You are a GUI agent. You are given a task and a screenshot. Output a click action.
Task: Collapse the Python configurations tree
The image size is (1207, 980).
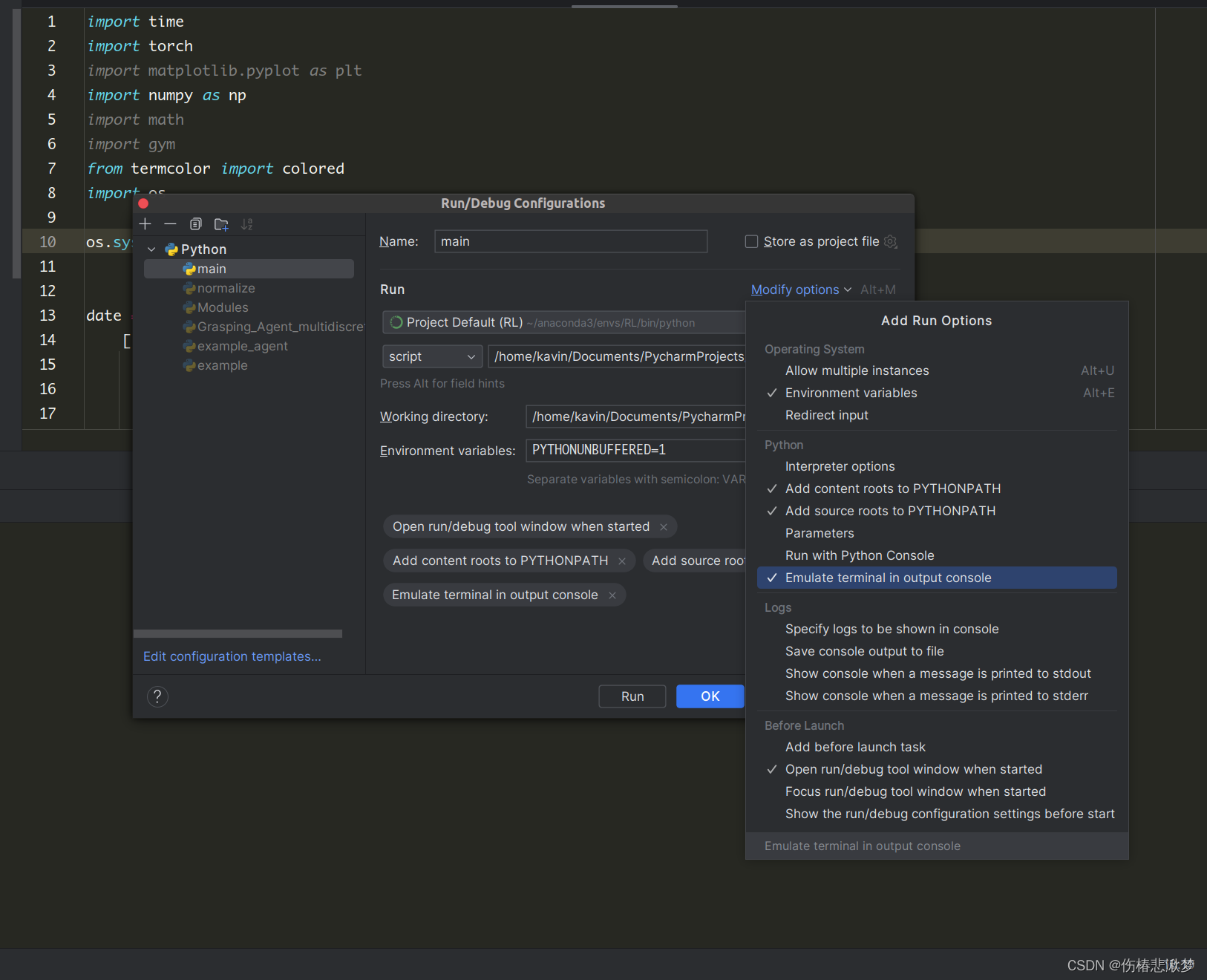[151, 249]
